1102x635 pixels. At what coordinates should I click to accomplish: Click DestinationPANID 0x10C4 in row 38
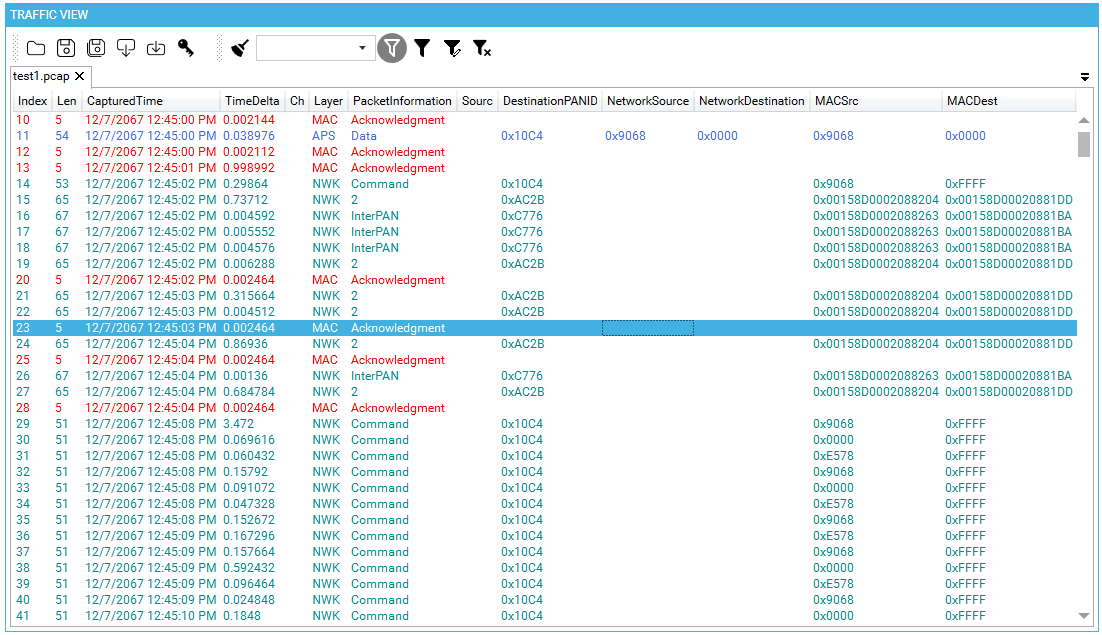coord(522,568)
